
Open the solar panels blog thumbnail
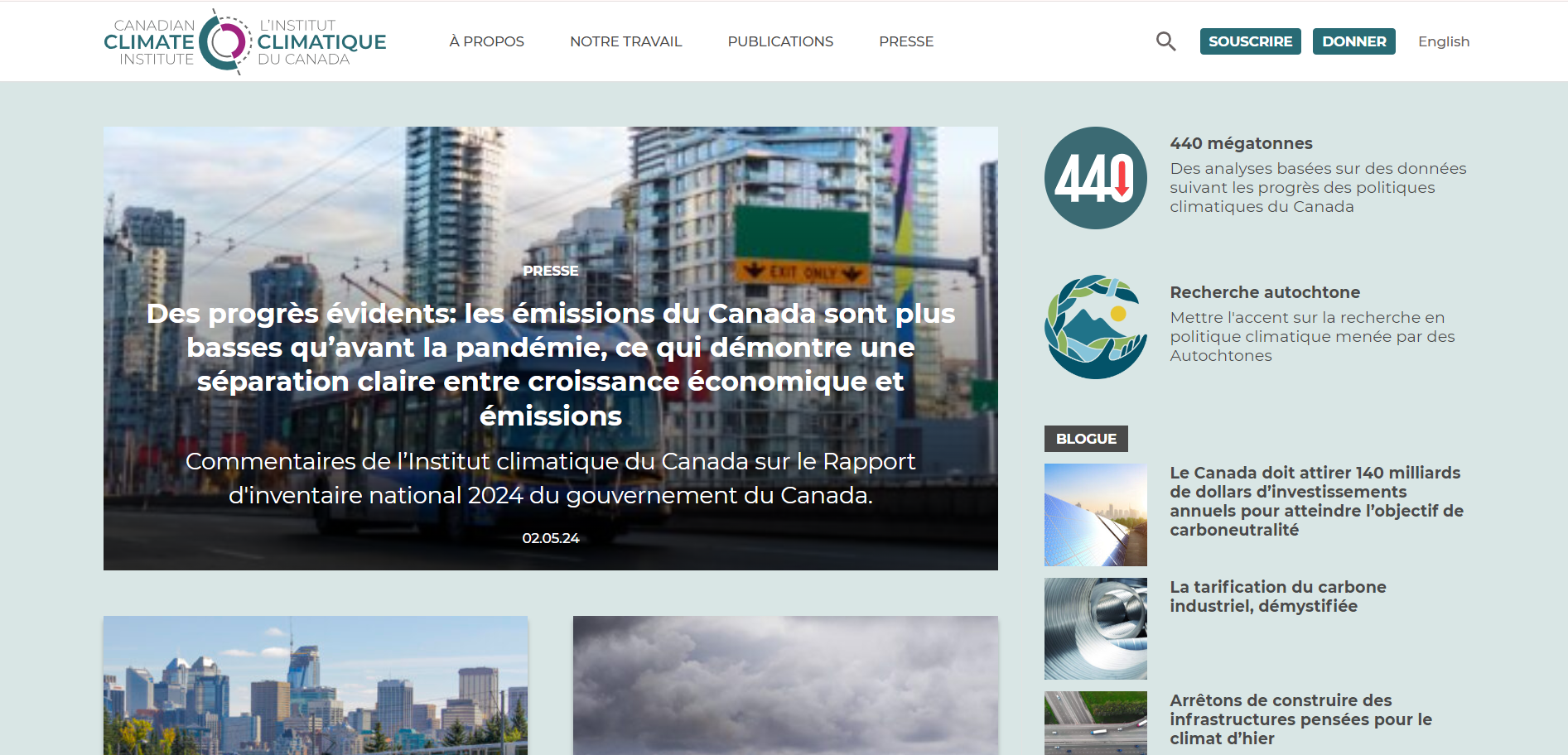tap(1095, 515)
